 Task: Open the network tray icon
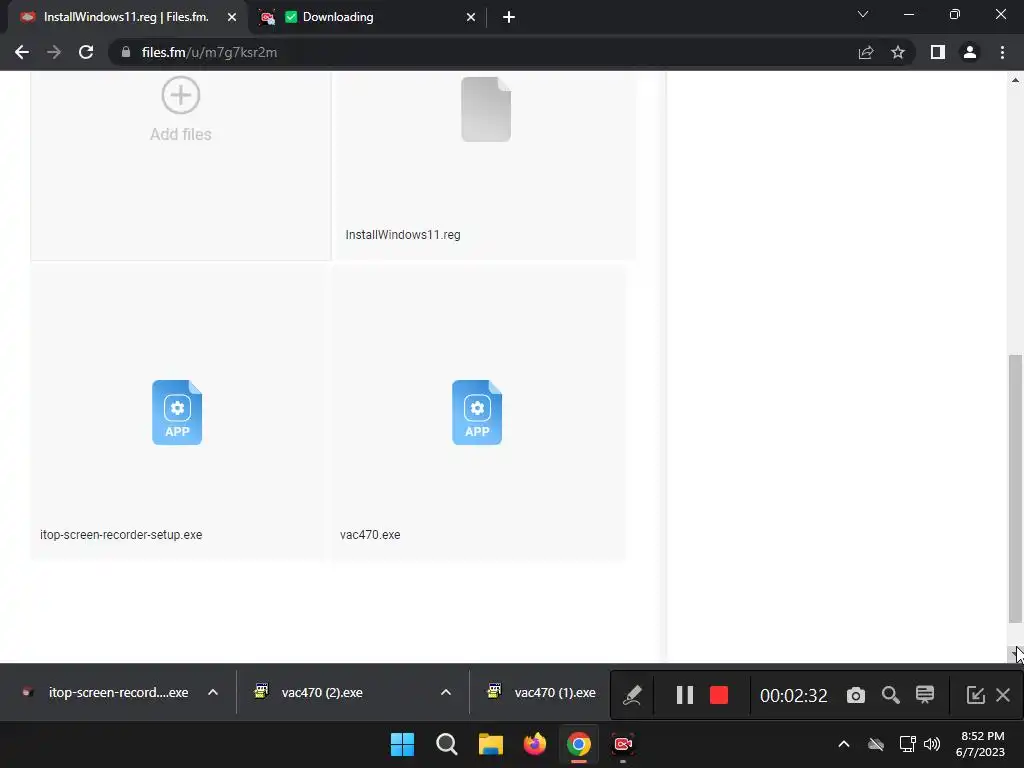907,744
